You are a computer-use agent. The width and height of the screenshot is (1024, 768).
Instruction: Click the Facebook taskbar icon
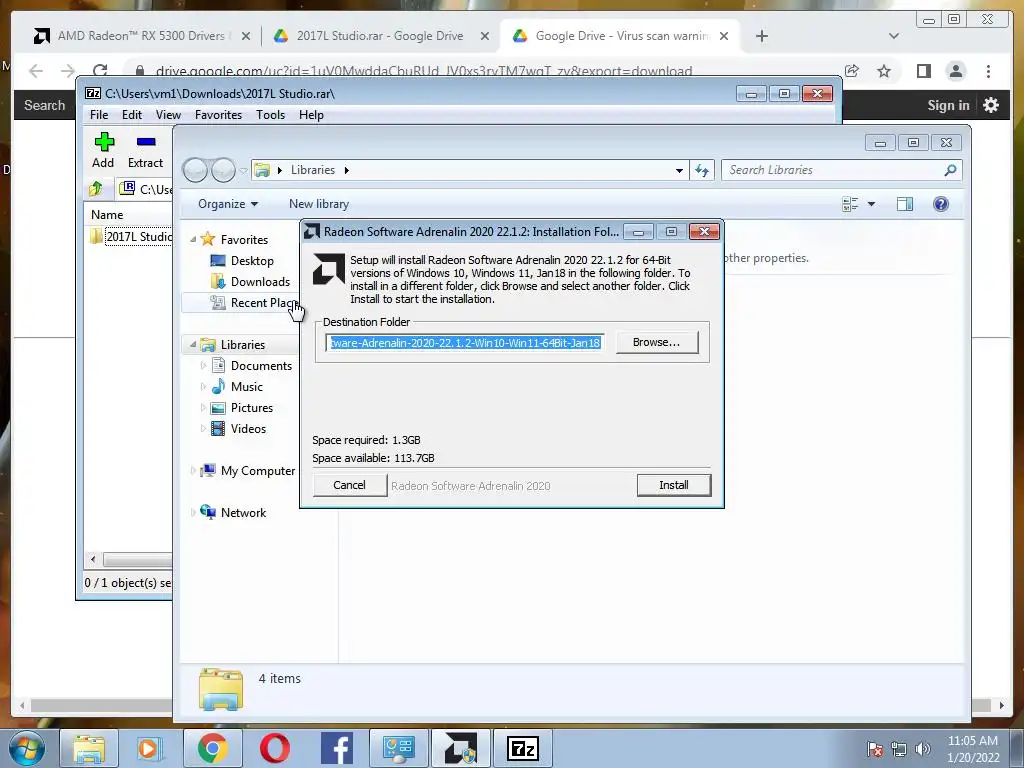[x=336, y=748]
